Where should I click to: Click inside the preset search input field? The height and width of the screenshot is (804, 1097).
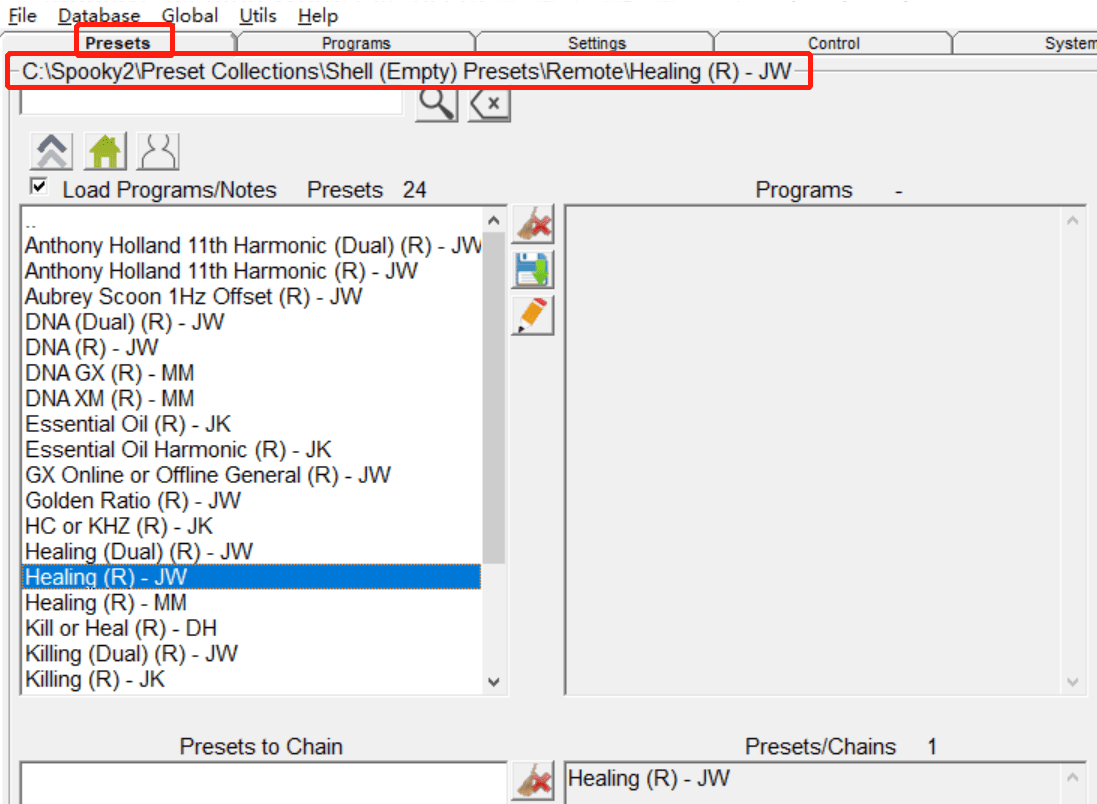coord(210,102)
